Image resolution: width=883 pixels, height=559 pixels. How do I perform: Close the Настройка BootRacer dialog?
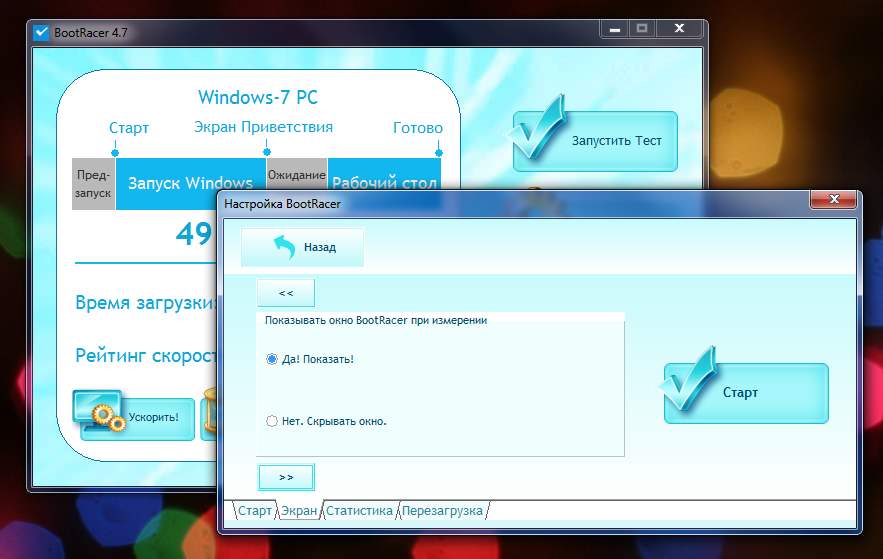834,199
